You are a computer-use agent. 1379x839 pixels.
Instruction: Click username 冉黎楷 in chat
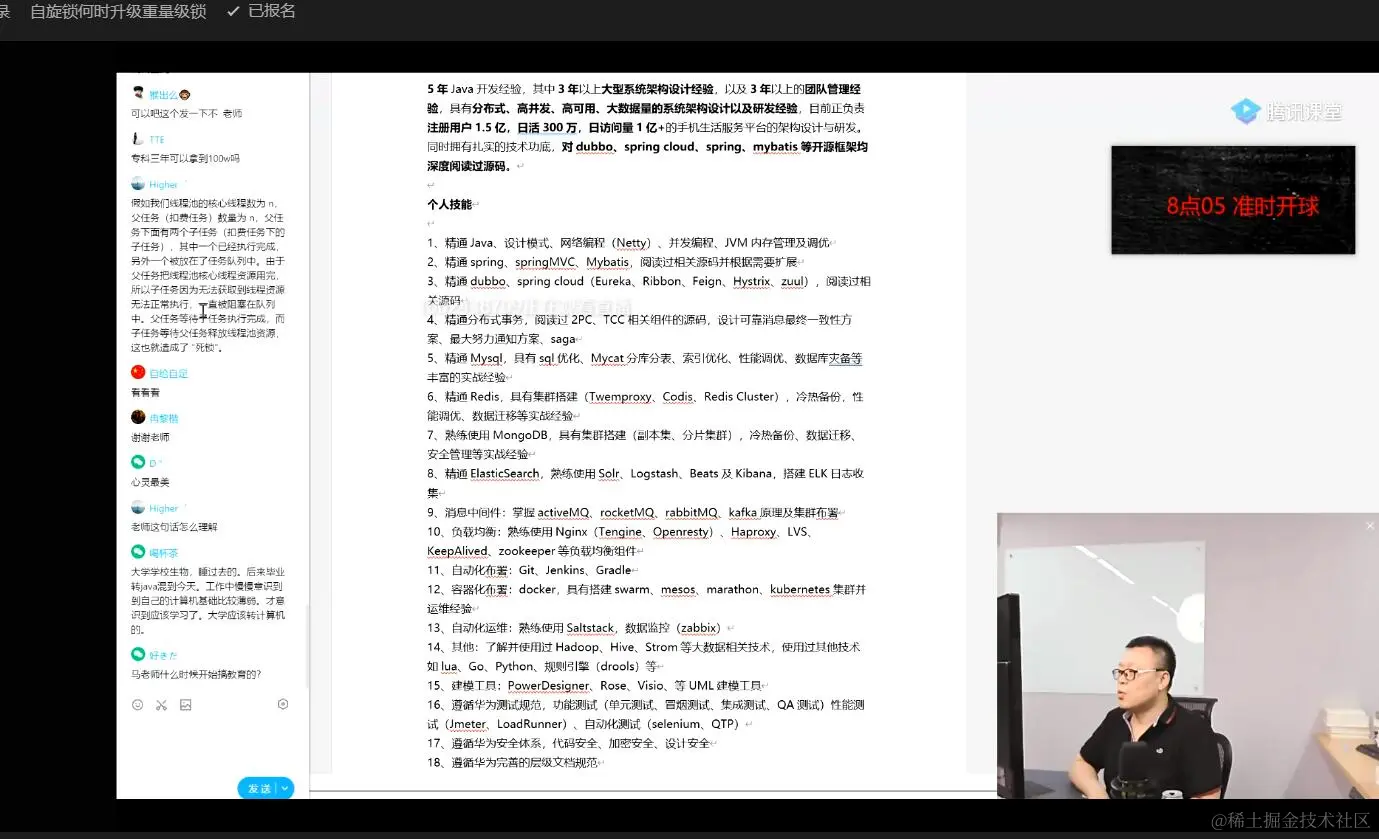(x=163, y=418)
